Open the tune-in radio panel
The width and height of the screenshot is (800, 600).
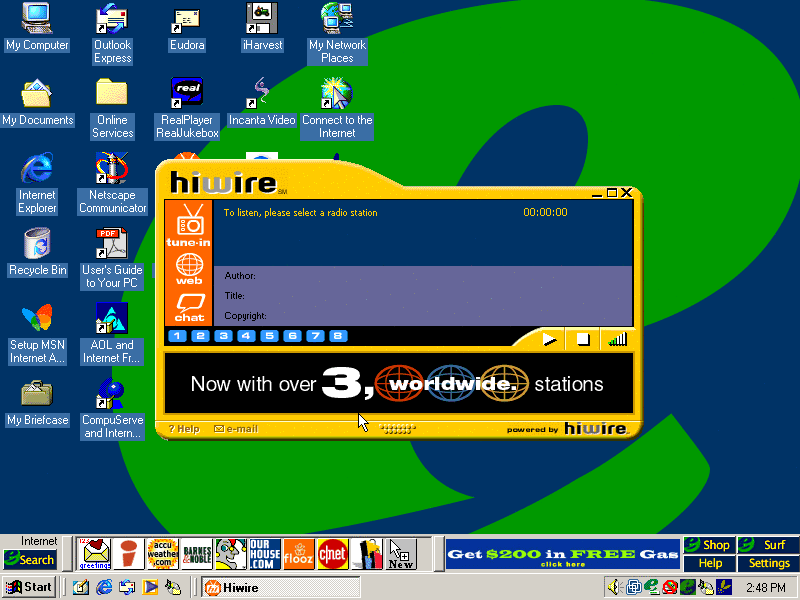pos(189,224)
